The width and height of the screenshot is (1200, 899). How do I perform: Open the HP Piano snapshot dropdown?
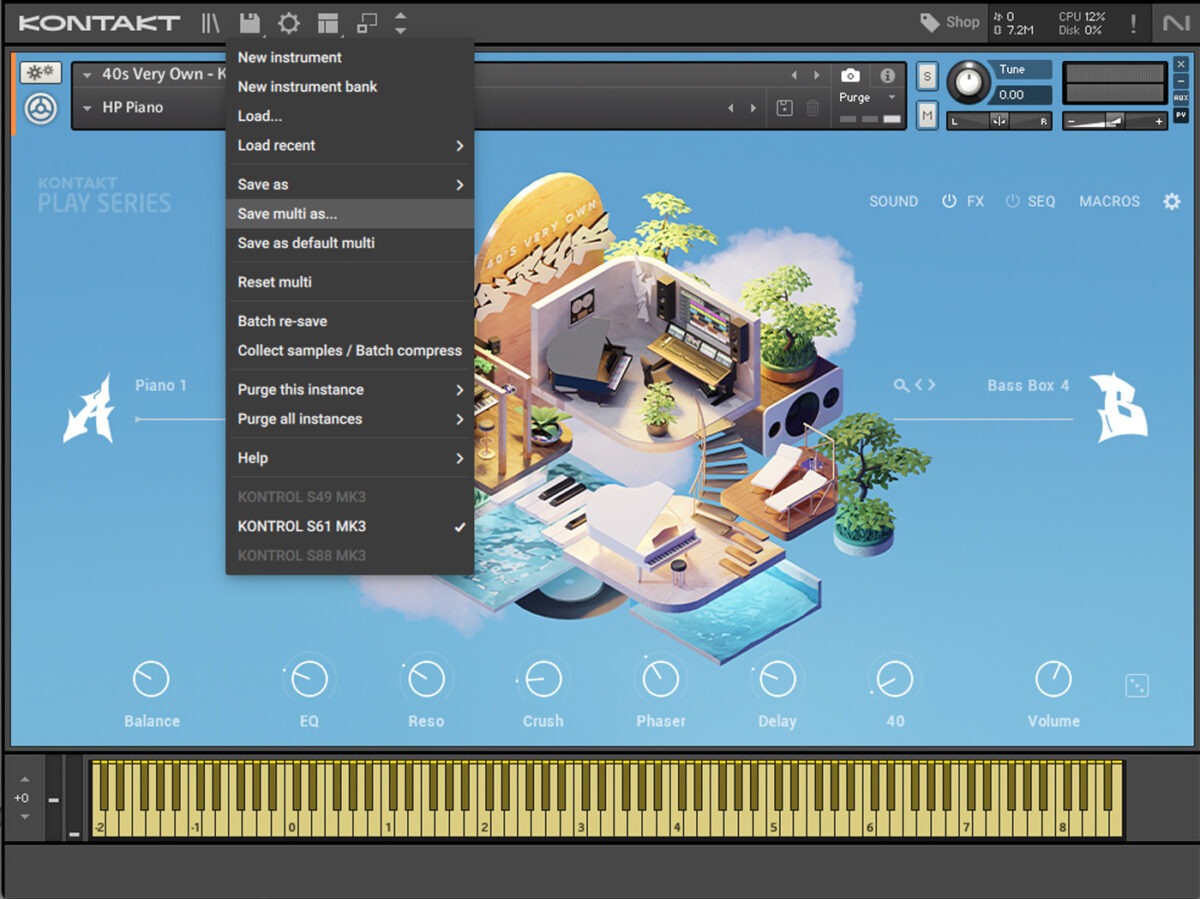[88, 108]
